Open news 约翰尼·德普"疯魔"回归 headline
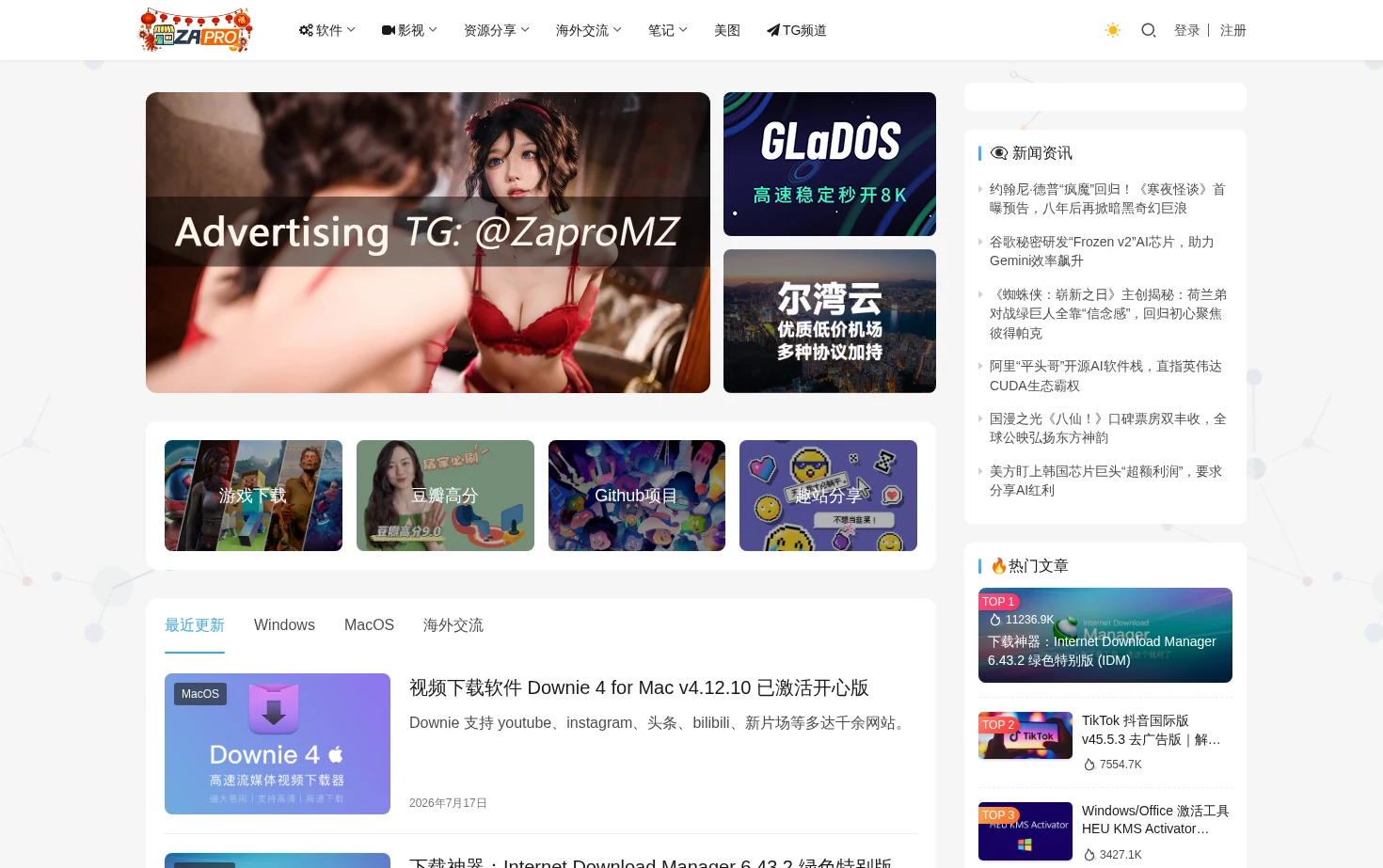 1108,198
